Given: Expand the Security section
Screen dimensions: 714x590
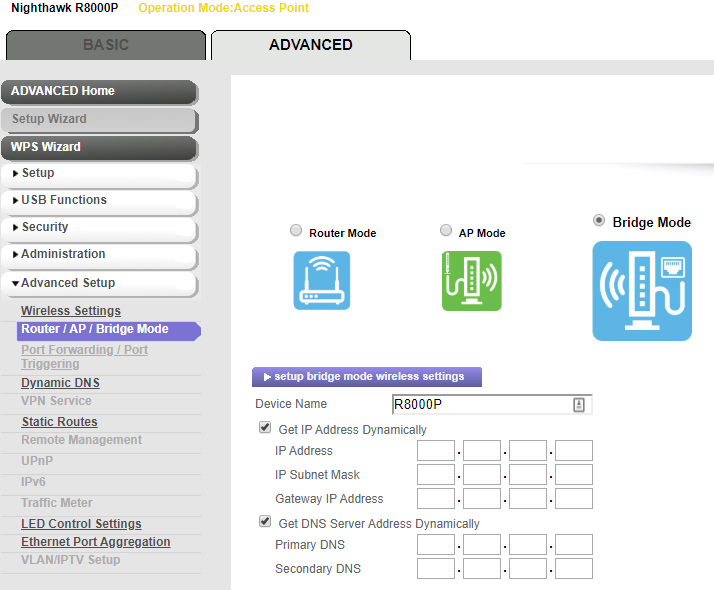Looking at the screenshot, I should click(100, 229).
